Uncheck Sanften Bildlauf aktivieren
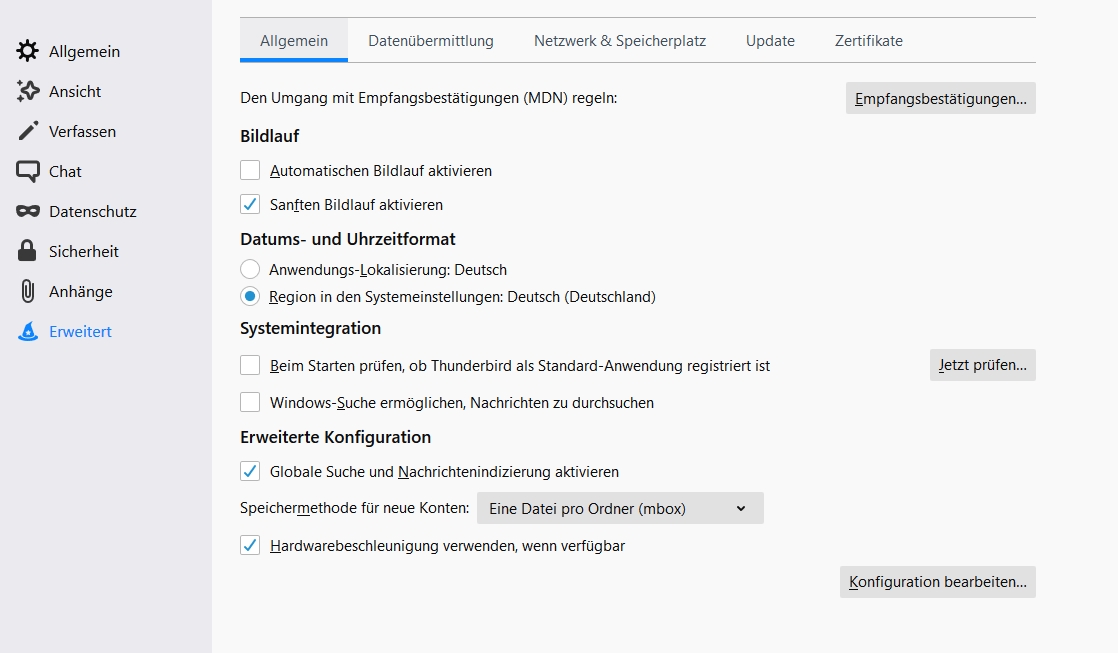 coord(250,204)
